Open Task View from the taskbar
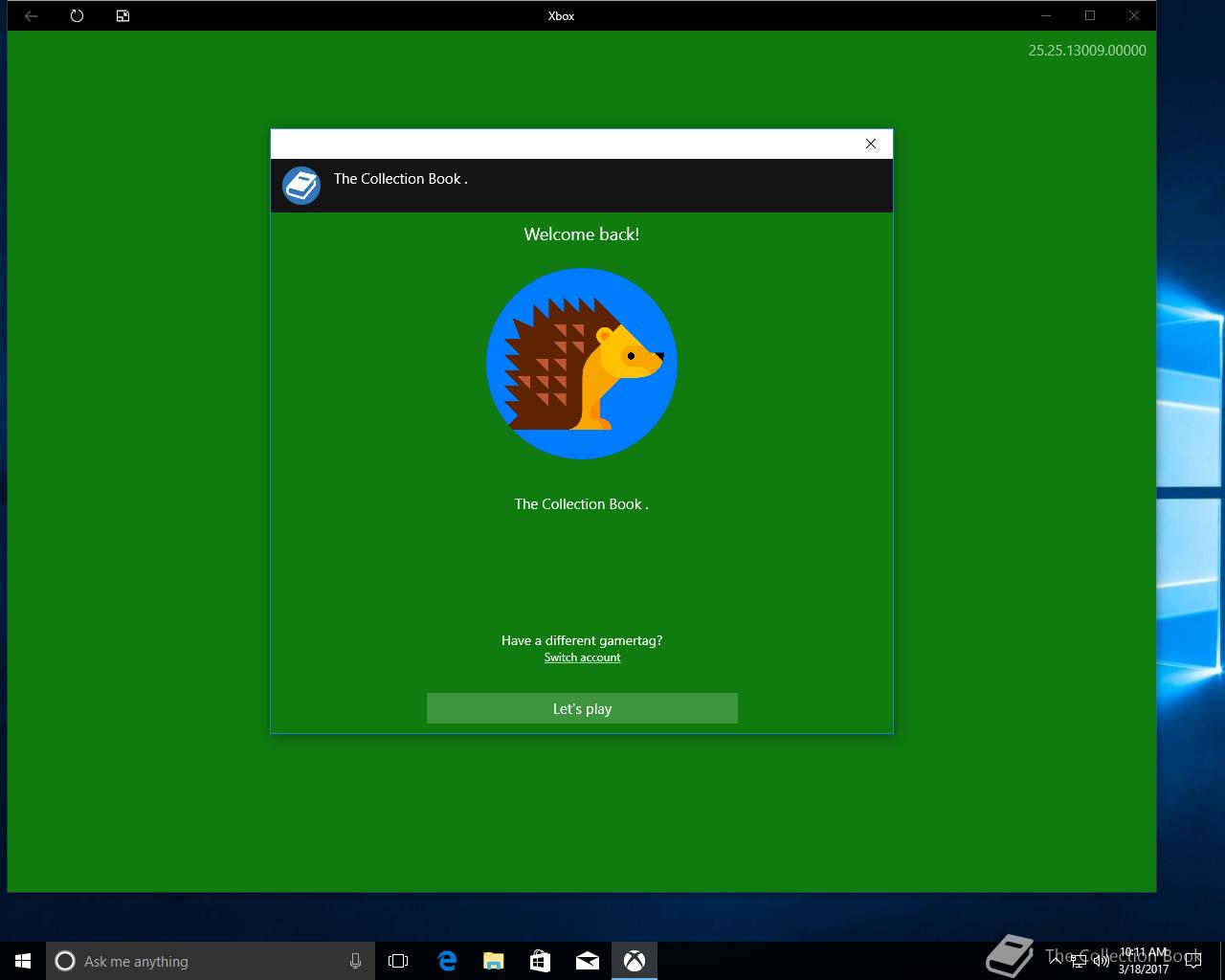 click(398, 961)
